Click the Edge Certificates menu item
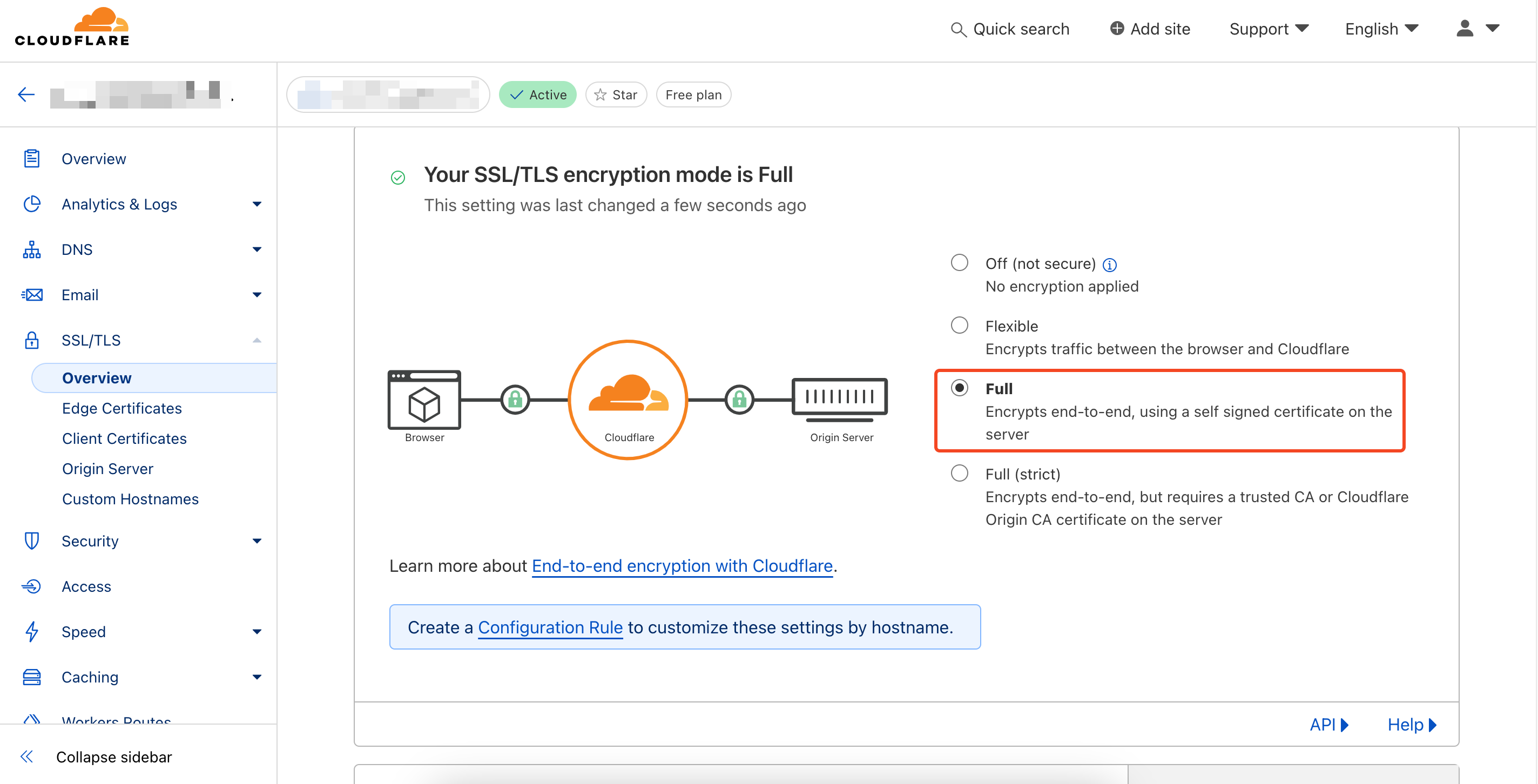The height and width of the screenshot is (784, 1538). tap(121, 408)
